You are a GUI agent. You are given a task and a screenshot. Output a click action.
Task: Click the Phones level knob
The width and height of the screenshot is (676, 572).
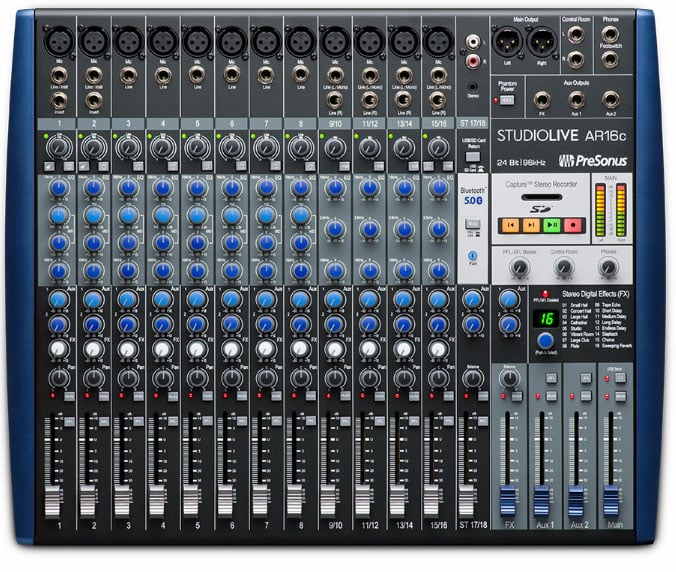(x=608, y=267)
